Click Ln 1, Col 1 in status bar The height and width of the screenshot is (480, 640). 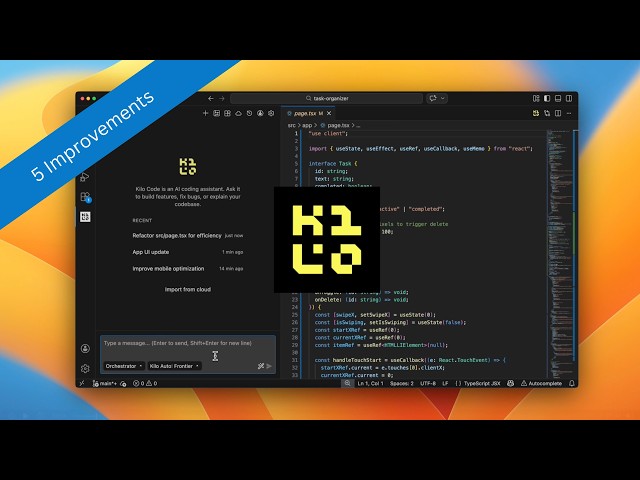click(370, 383)
